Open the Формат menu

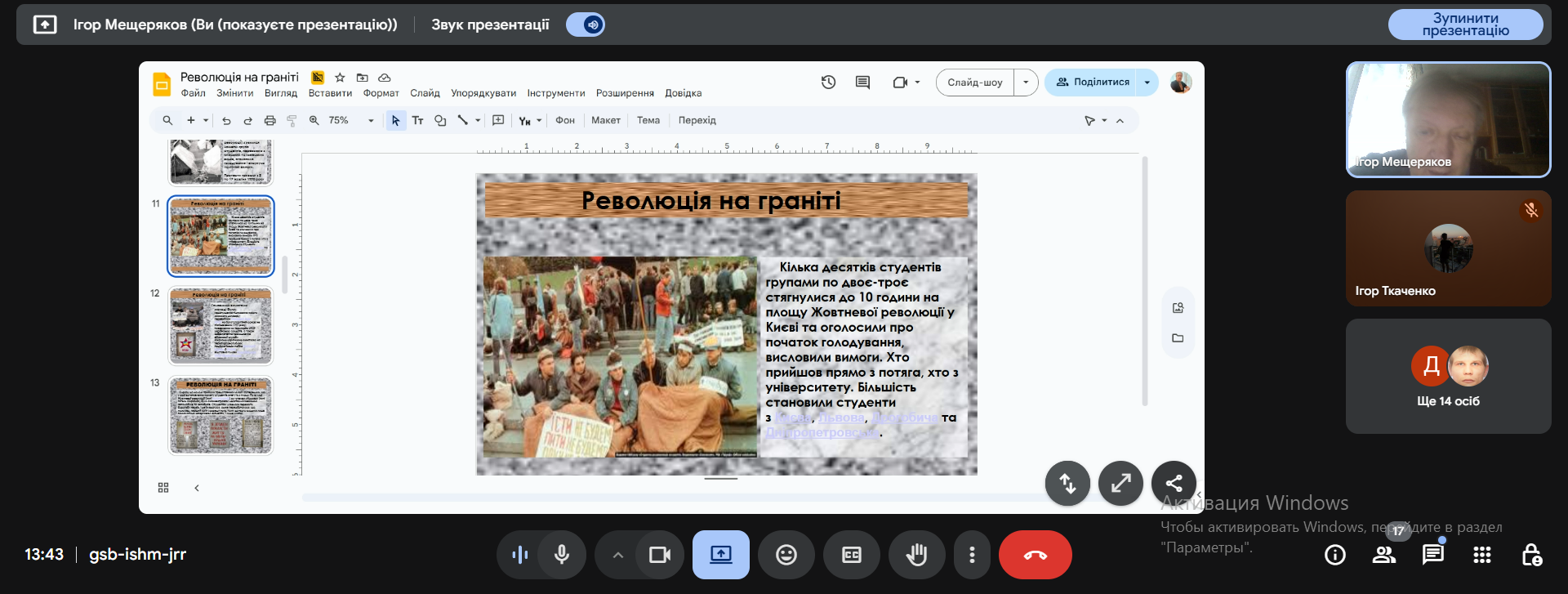pyautogui.click(x=381, y=93)
